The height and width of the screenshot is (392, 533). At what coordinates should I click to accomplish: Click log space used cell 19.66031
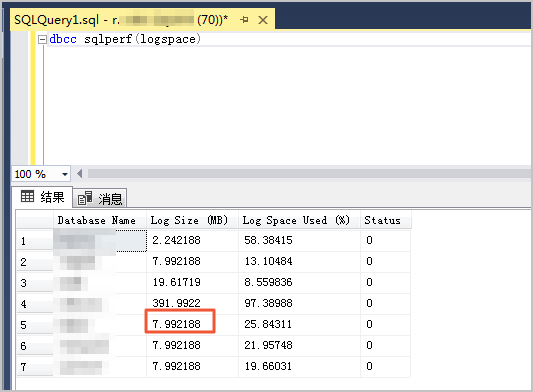[x=299, y=367]
